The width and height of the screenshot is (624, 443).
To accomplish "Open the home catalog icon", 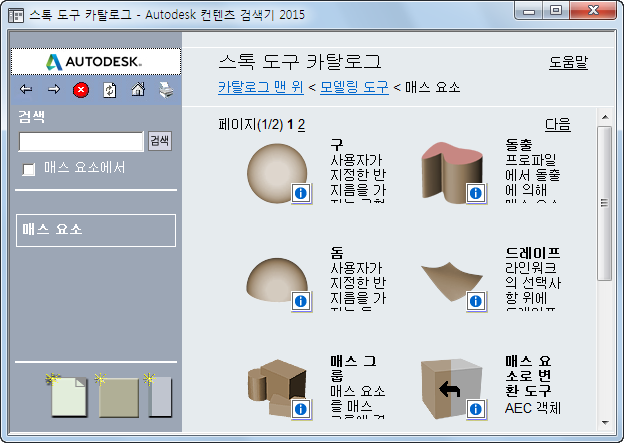I will point(138,90).
